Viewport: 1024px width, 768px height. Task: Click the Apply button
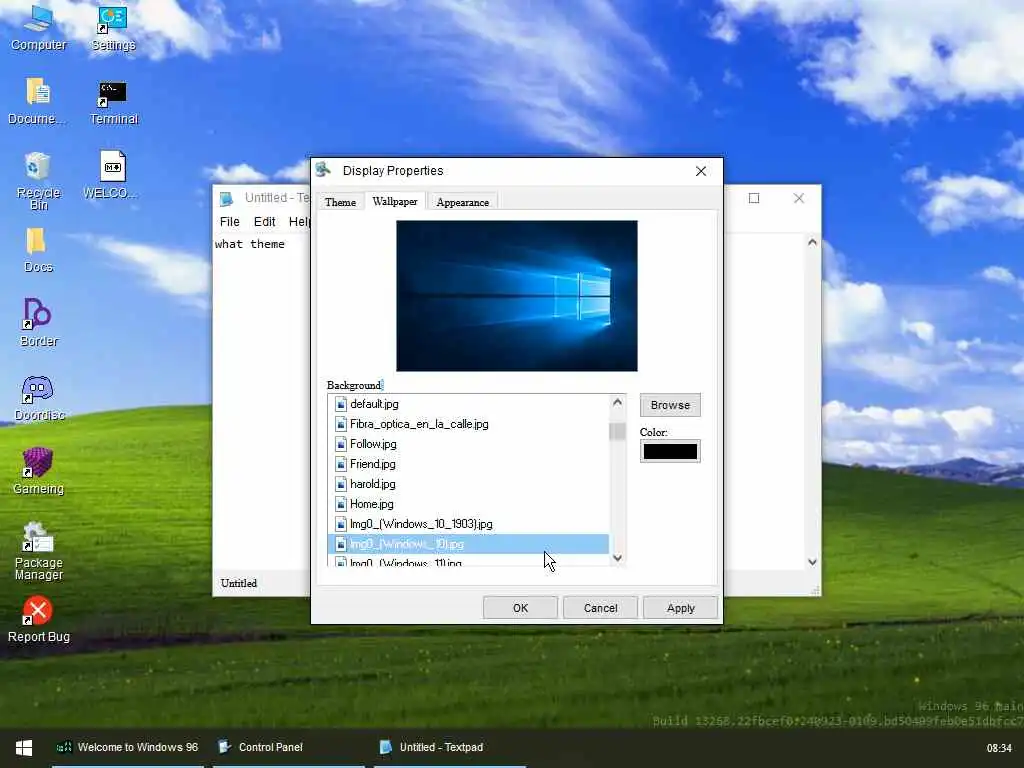coord(680,608)
